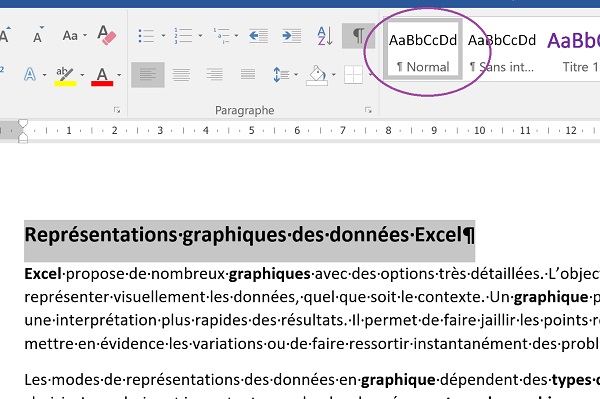Viewport: 600px width, 399px height.
Task: Expand line spacing dropdown arrow
Action: click(x=296, y=75)
